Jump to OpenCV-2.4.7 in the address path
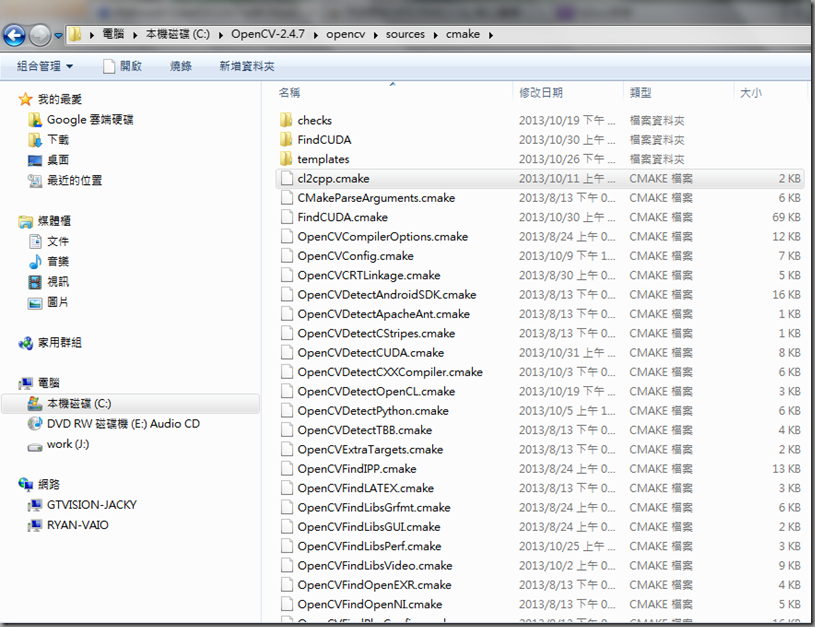The image size is (815, 627). pyautogui.click(x=268, y=34)
